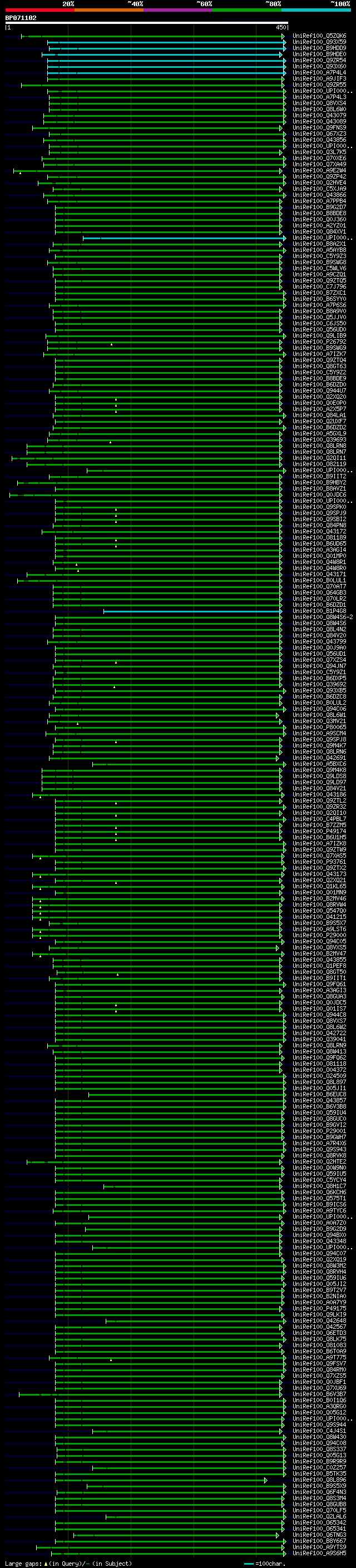
Task: Click the green alignment bar of UniRef100_Q5ZQK6
Action: [153, 37]
